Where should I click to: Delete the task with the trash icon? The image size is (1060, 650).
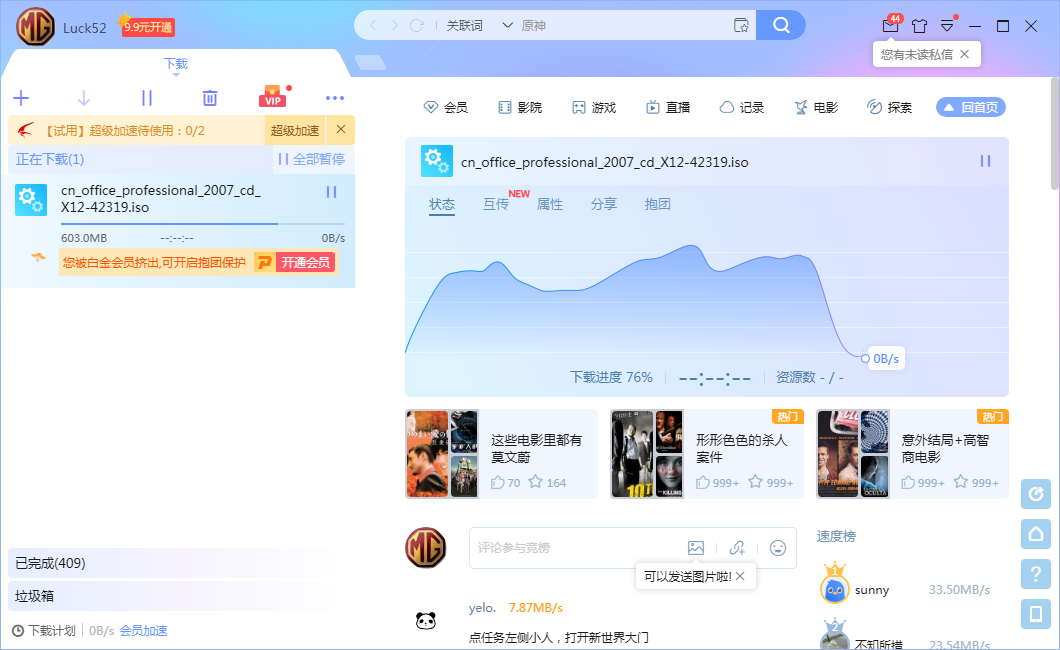[x=210, y=99]
